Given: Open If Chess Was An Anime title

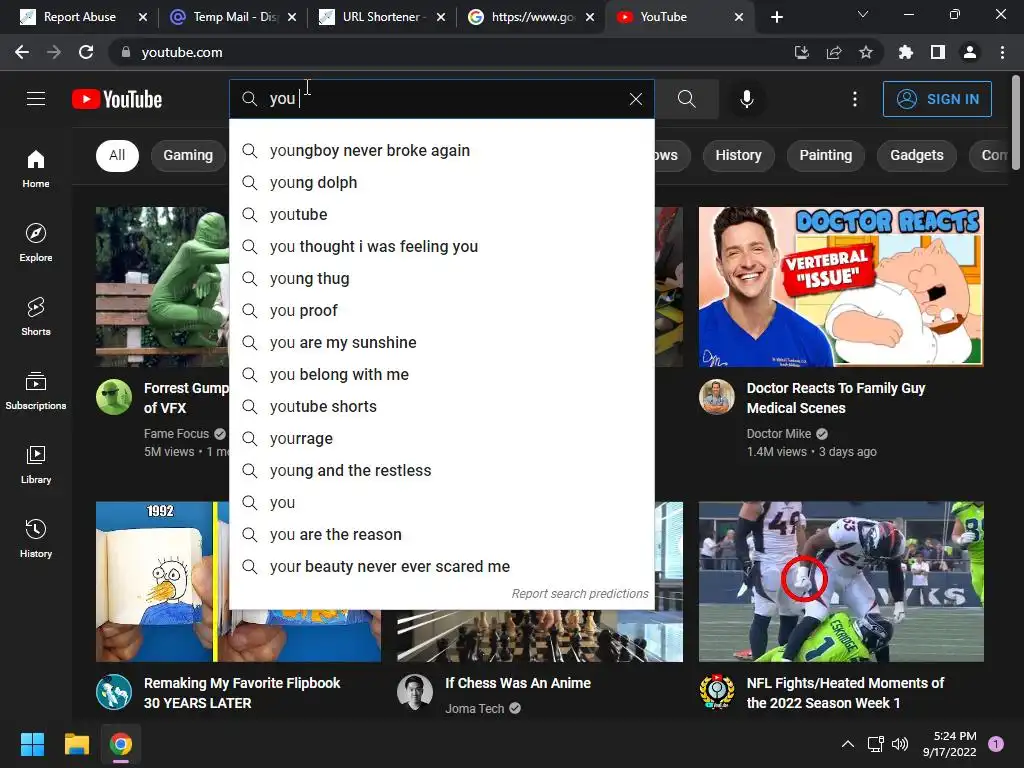Looking at the screenshot, I should (518, 683).
